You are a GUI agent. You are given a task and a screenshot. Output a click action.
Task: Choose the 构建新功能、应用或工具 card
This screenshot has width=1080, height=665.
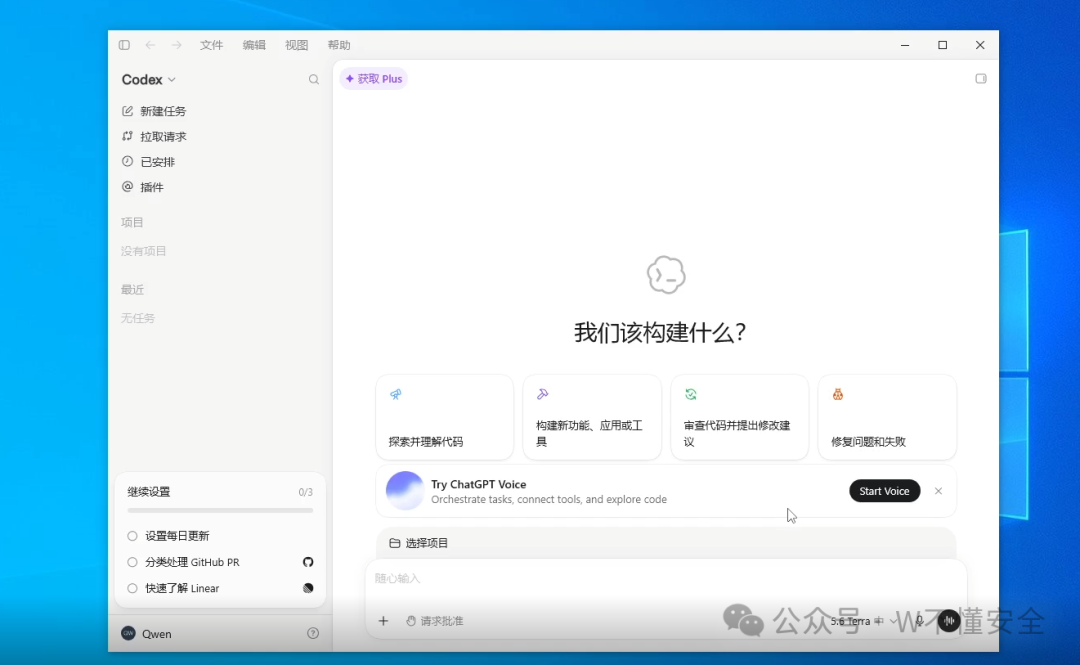(592, 417)
